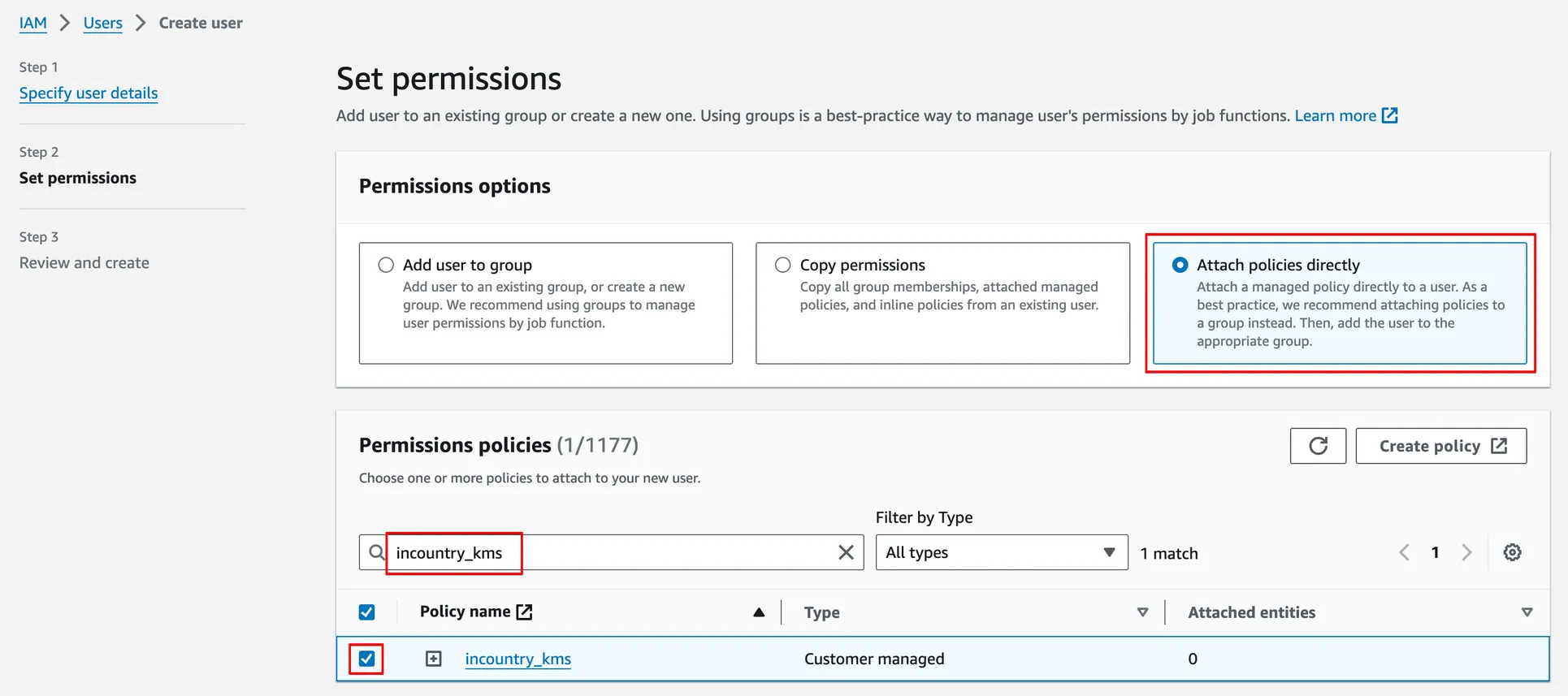Click external link icon beside Policy name
The height and width of the screenshot is (696, 1568).
tap(525, 612)
